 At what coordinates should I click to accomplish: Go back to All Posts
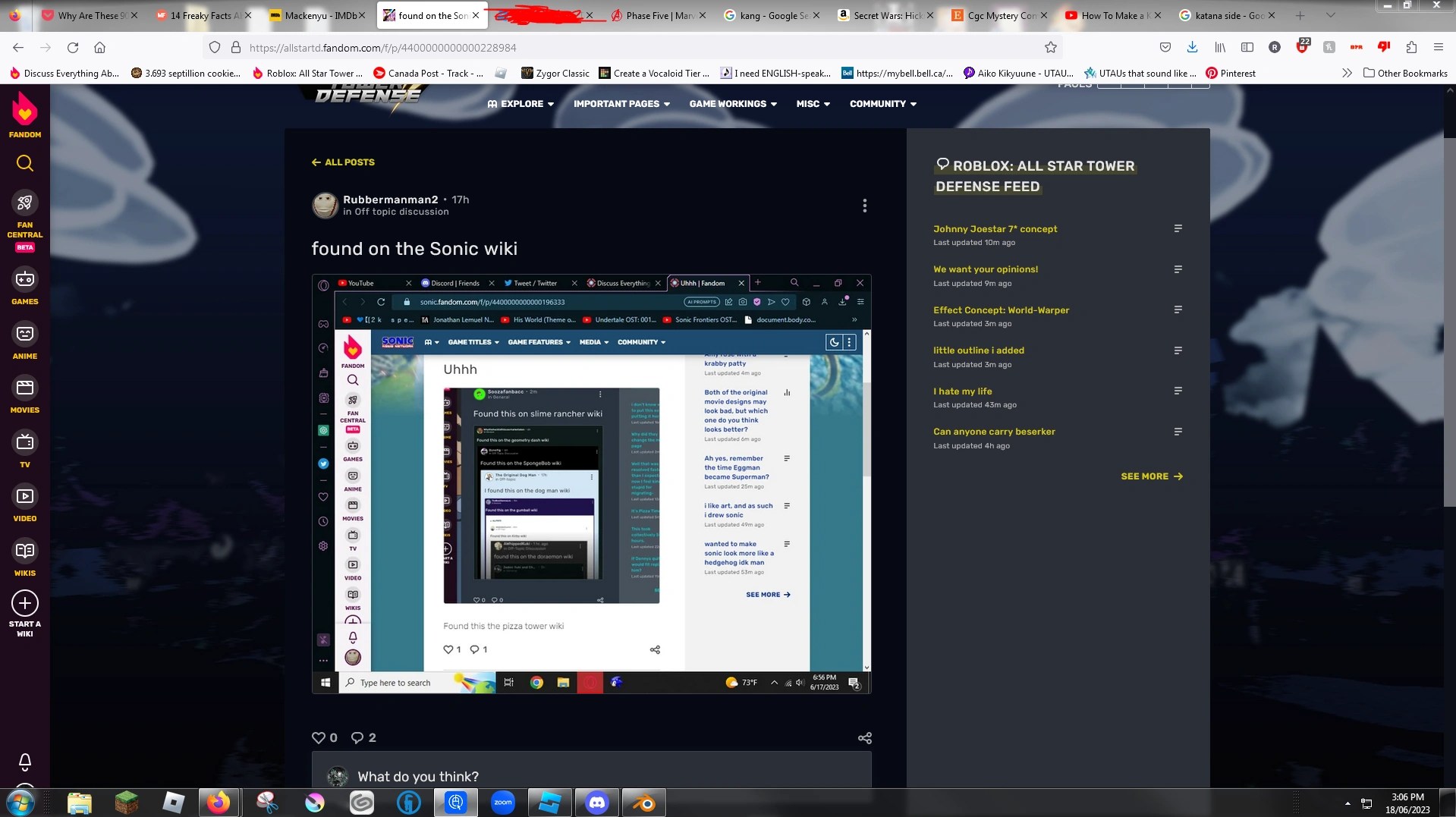click(343, 162)
